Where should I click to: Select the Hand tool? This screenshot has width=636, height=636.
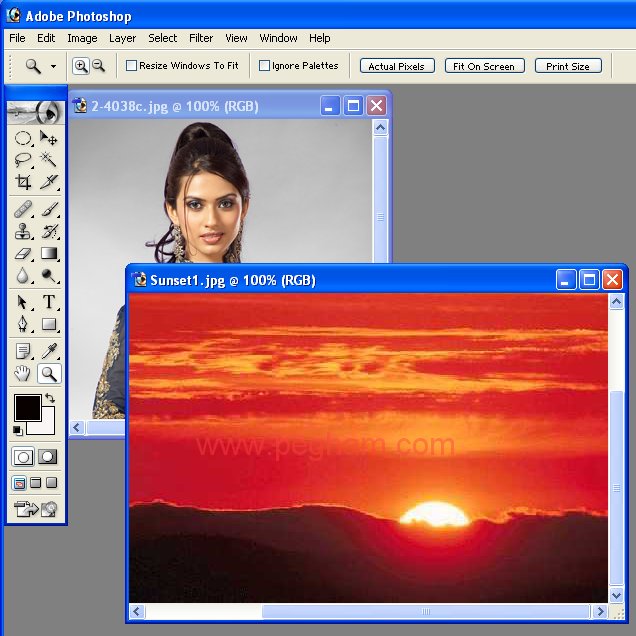point(23,374)
